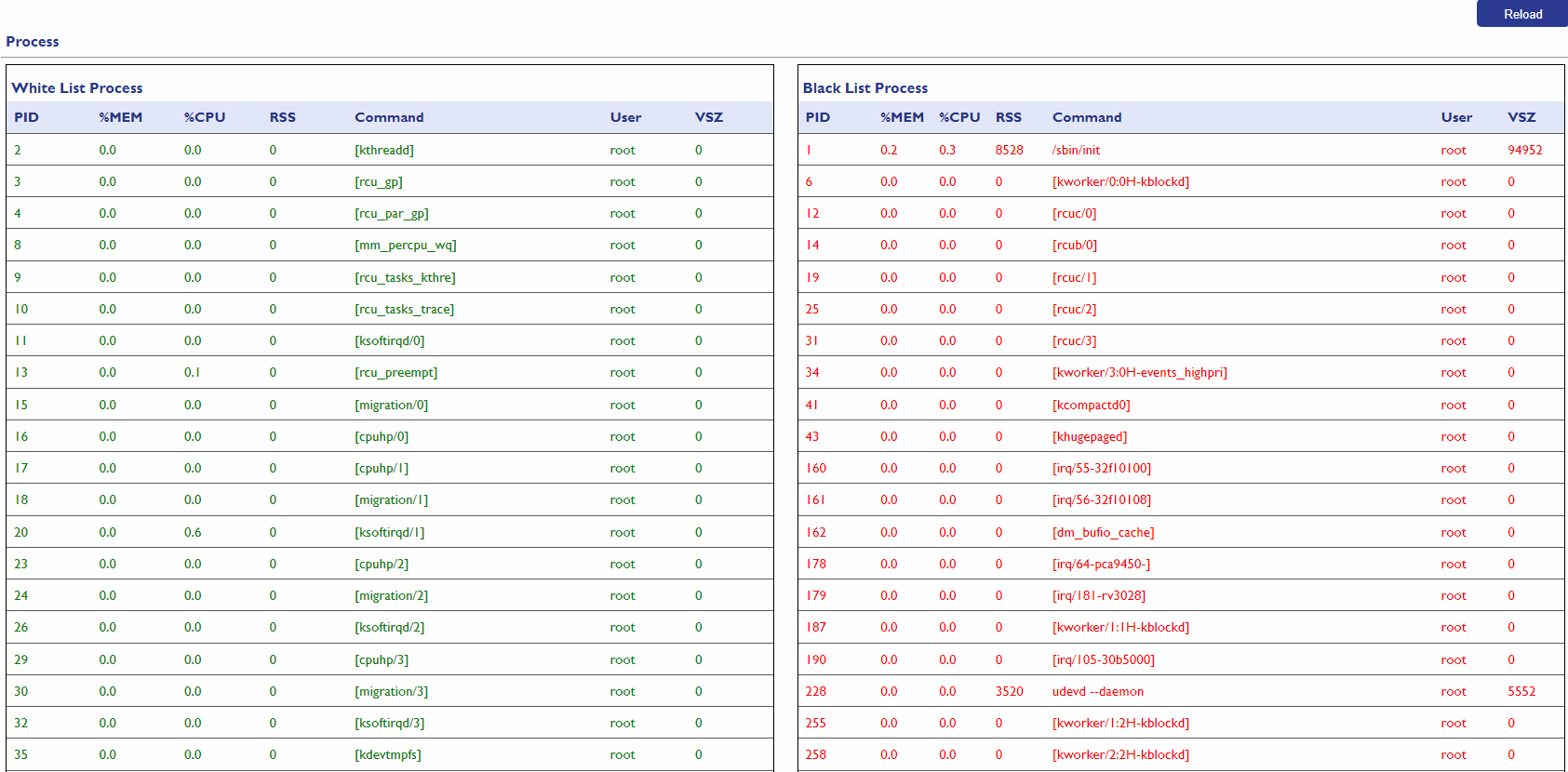1568x772 pixels.
Task: Select the [rcu_preempt] command entry
Action: (396, 373)
